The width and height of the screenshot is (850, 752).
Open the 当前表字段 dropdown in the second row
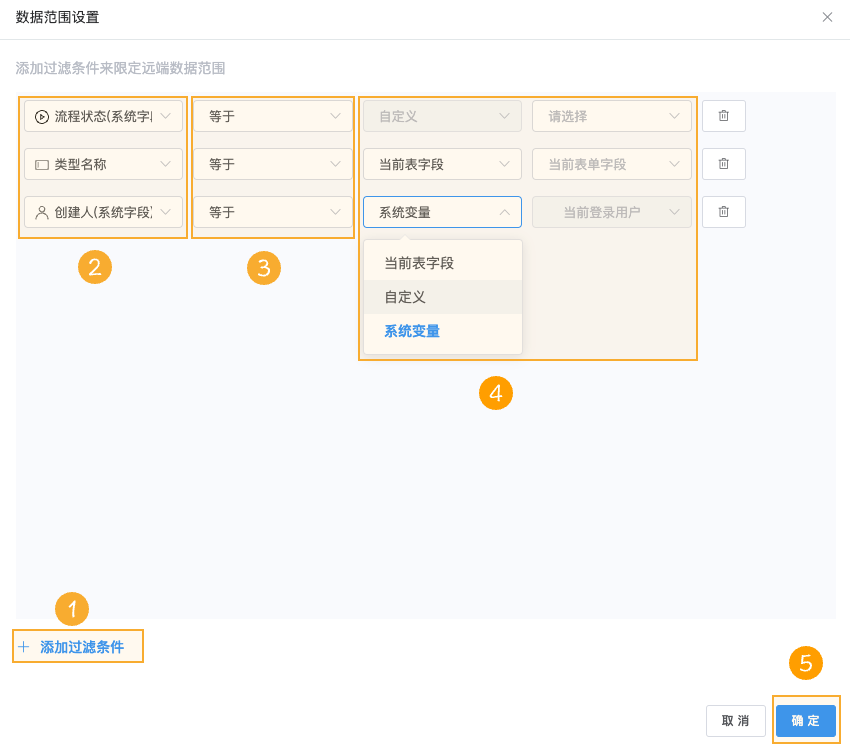[x=442, y=164]
